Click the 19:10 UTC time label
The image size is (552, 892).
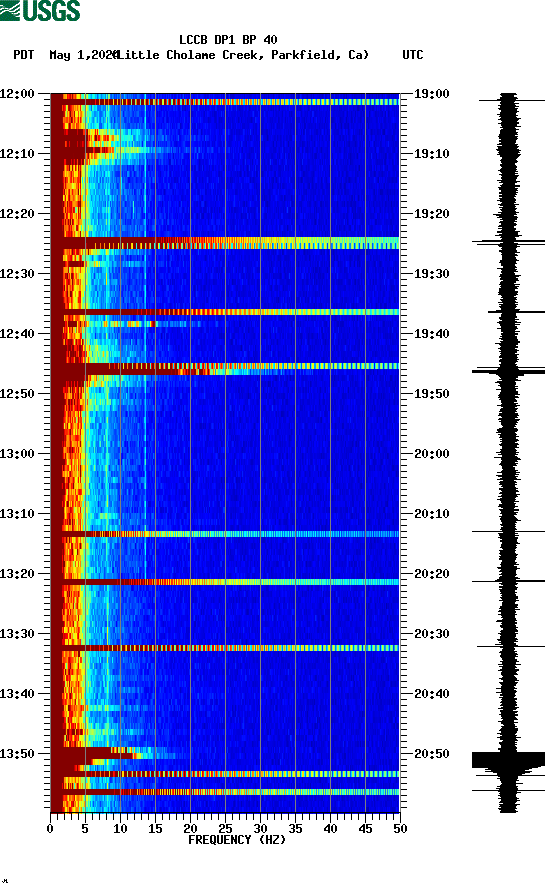tap(432, 154)
